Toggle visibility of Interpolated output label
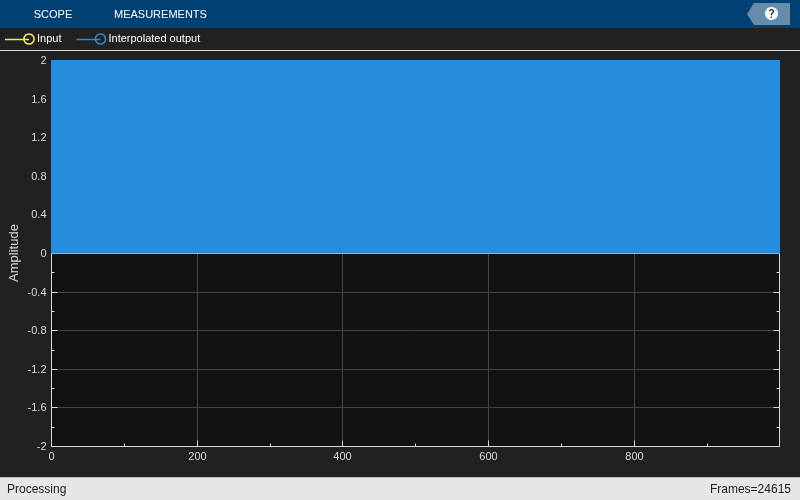The height and width of the screenshot is (500, 800). [x=154, y=38]
